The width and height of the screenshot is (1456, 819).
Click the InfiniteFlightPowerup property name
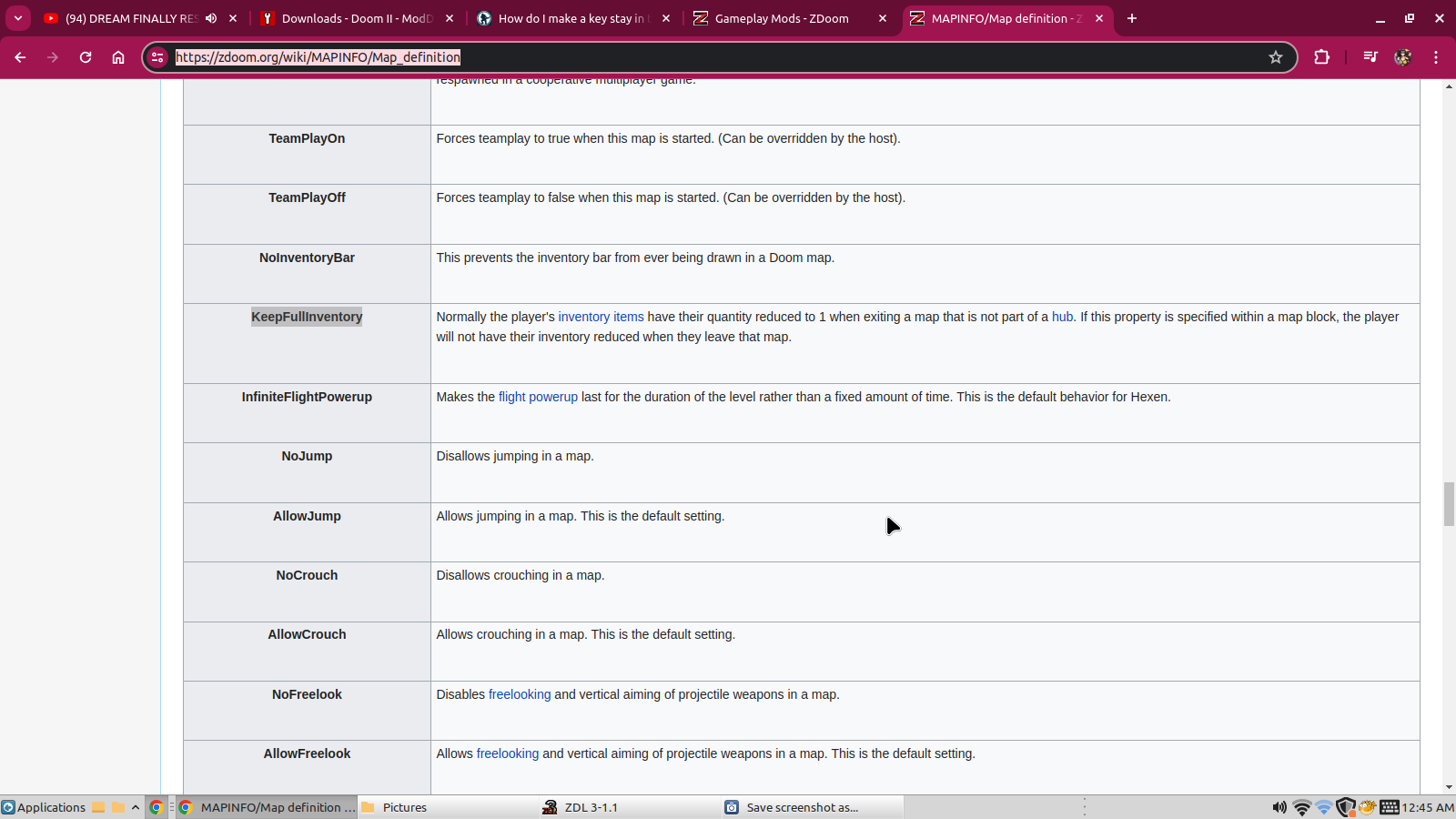tap(307, 397)
